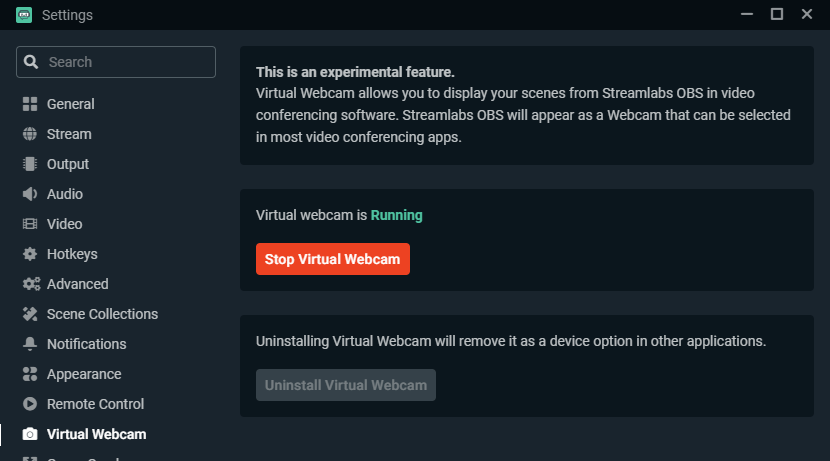Open the Advanced settings label
The height and width of the screenshot is (461, 830).
(x=77, y=284)
